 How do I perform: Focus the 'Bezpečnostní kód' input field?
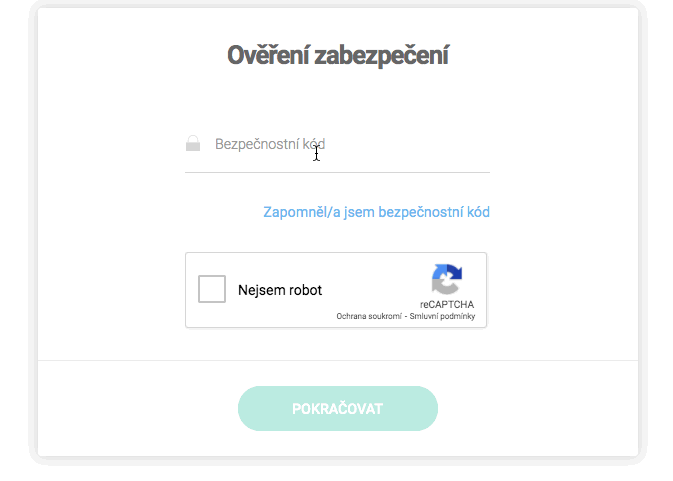click(x=340, y=144)
